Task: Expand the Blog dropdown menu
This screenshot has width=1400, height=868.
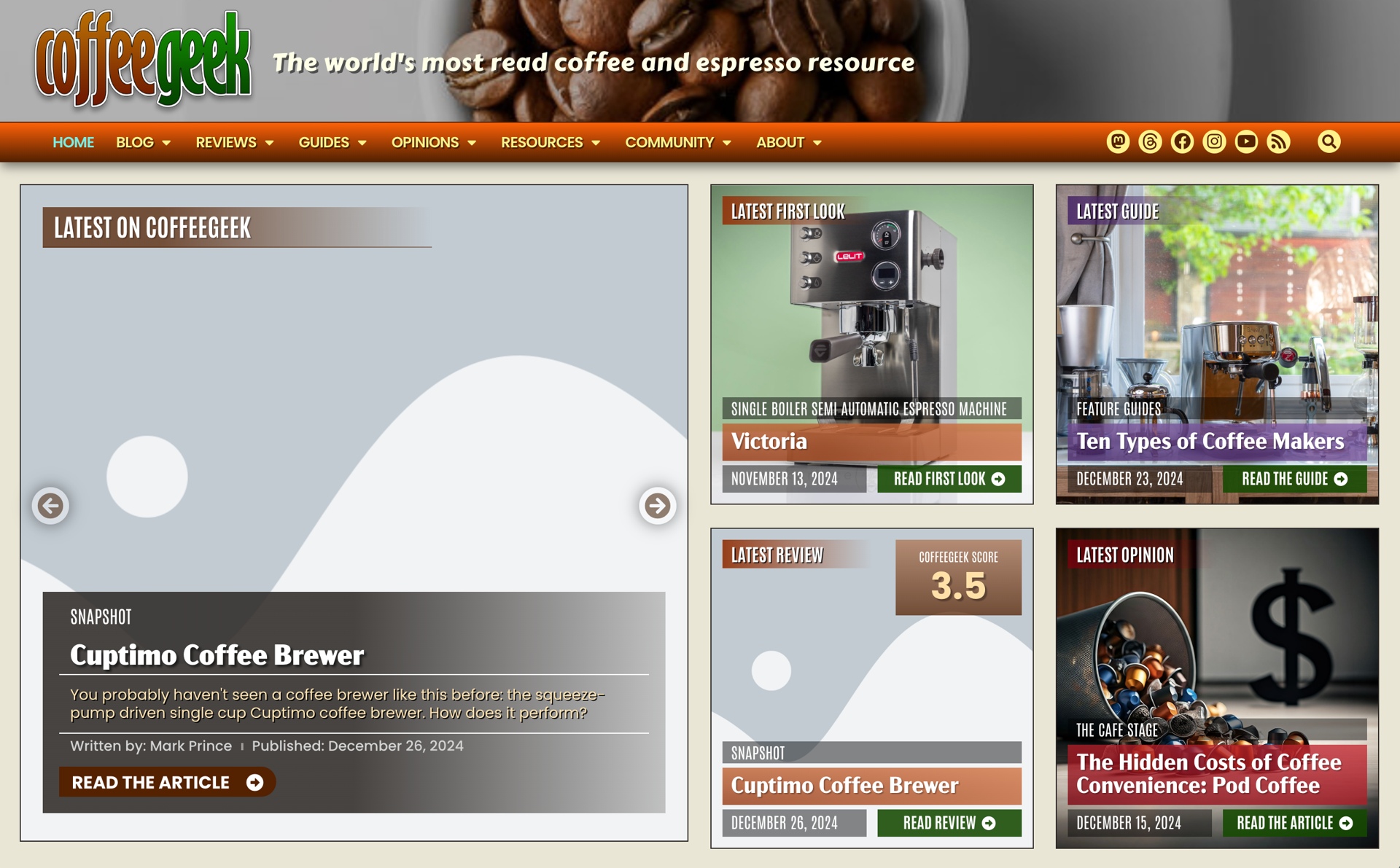Action: point(143,142)
